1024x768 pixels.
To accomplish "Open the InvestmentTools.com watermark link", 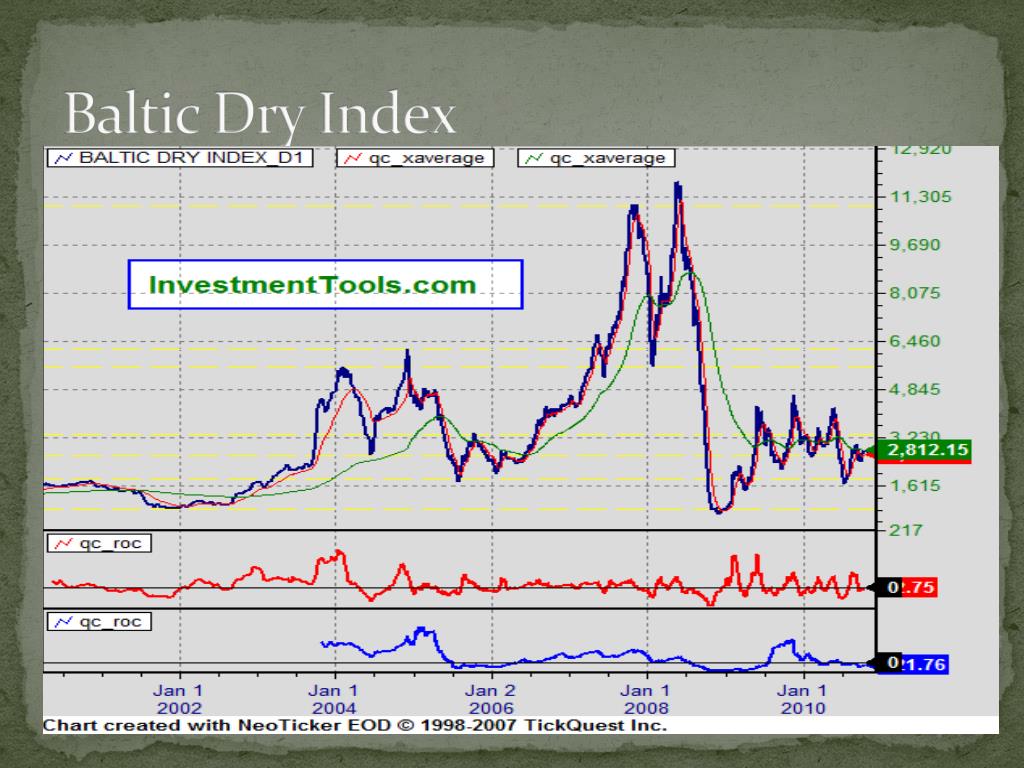I will point(325,285).
